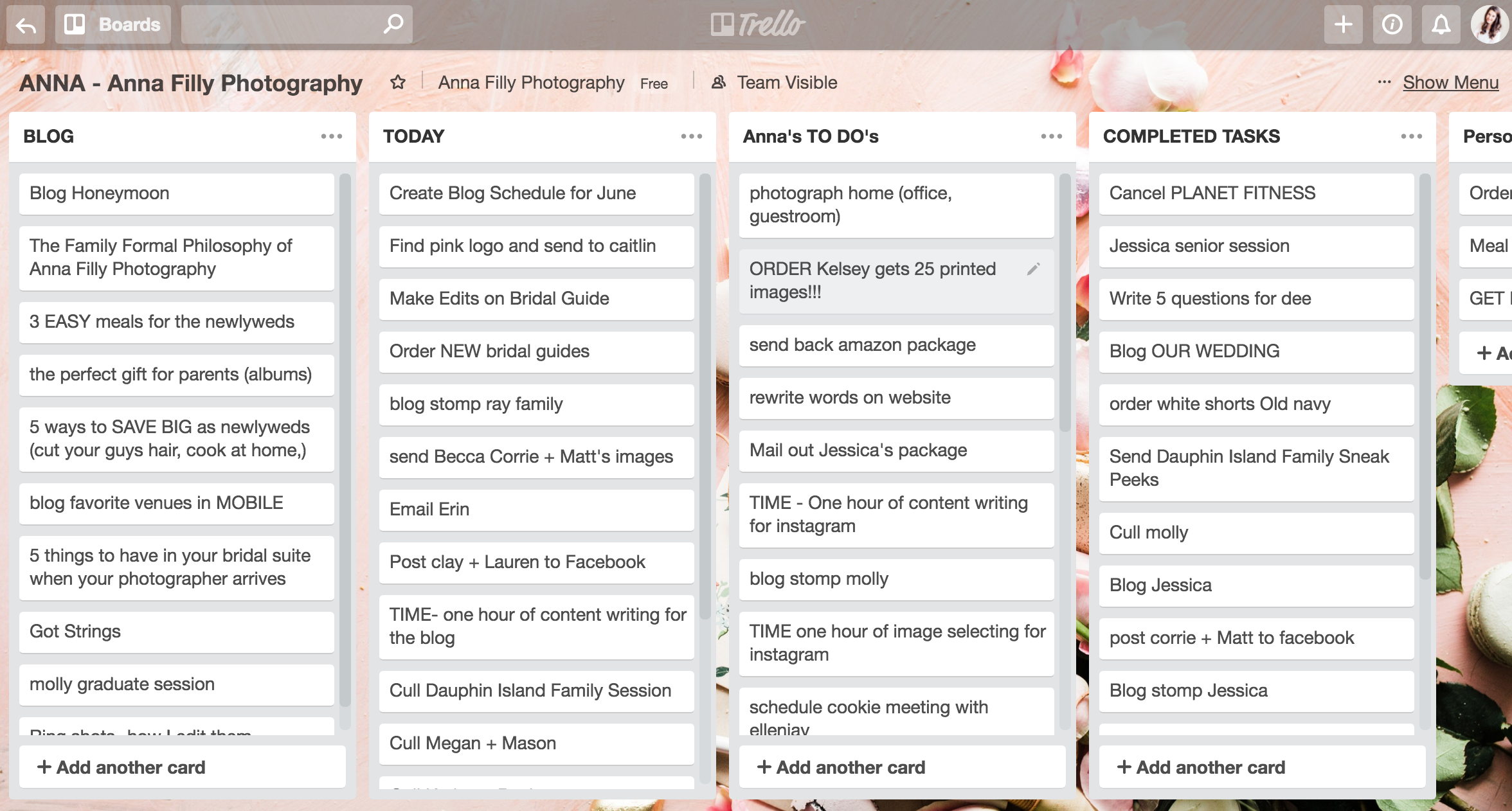Open Blog OUR WEDDING card
This screenshot has width=1512, height=811.
tap(1257, 352)
